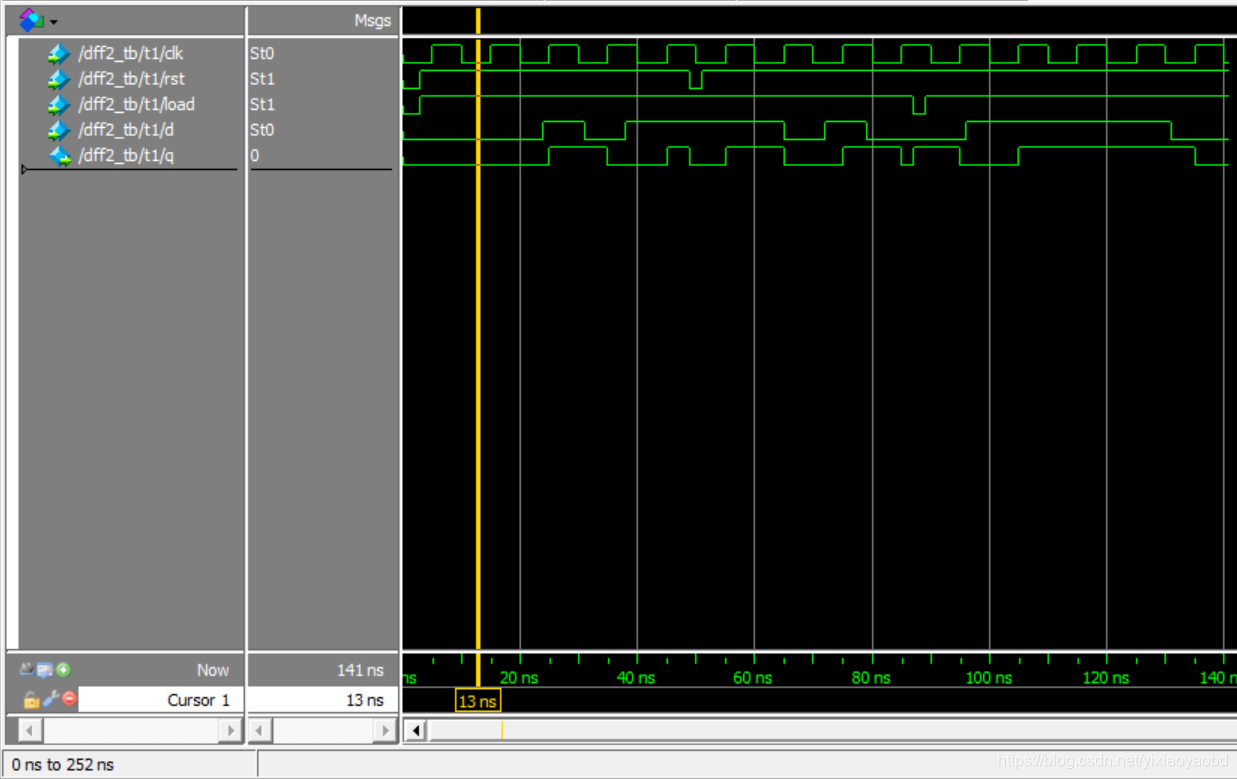This screenshot has height=779, width=1237.
Task: Toggle the Cursor 1 lock icon
Action: tap(31, 700)
